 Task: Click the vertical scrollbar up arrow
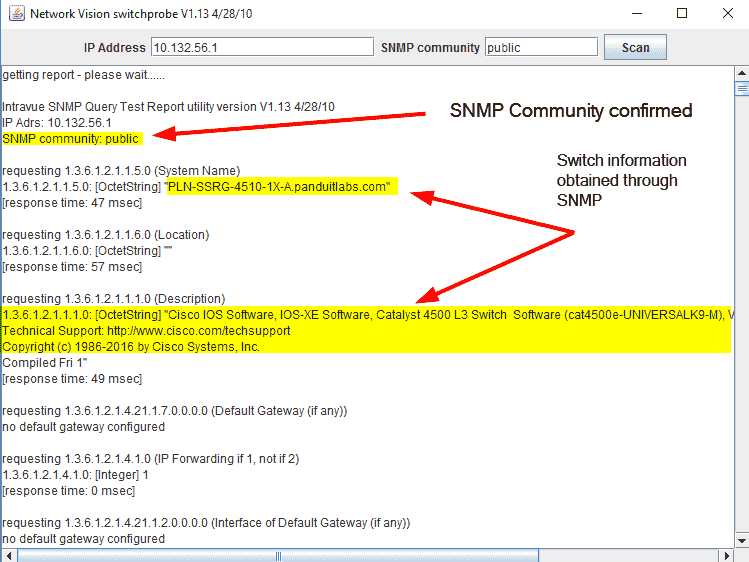pos(741,74)
